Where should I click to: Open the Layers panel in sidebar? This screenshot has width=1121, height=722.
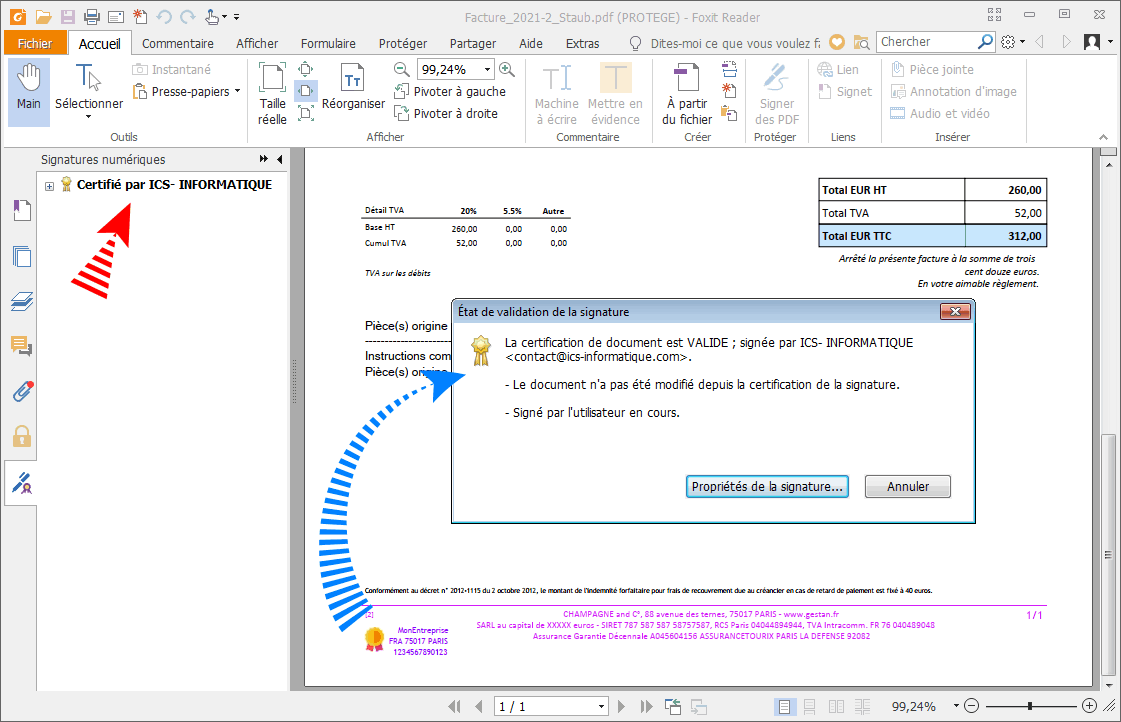(22, 301)
